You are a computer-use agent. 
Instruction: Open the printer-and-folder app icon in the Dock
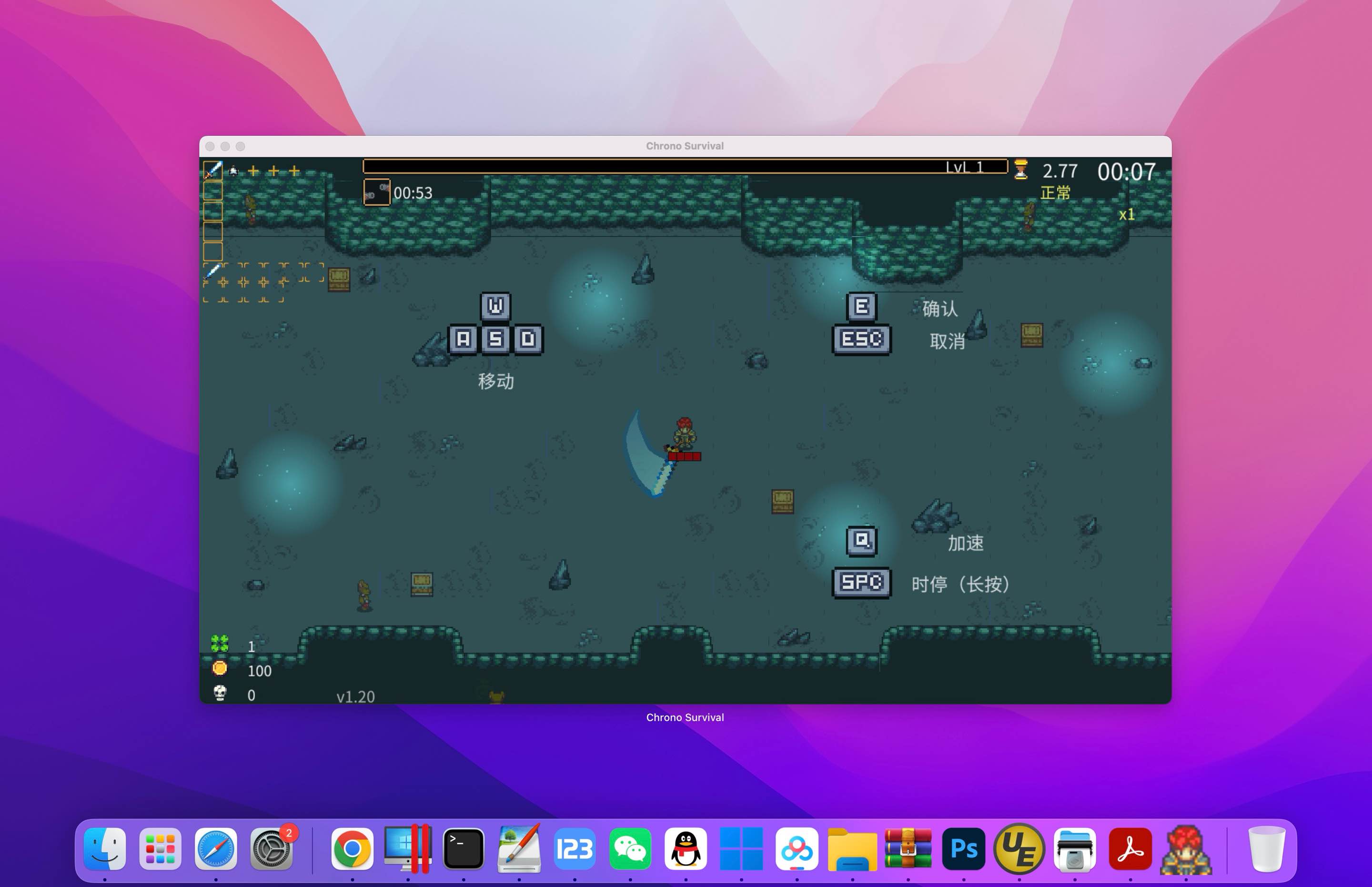(x=1075, y=849)
